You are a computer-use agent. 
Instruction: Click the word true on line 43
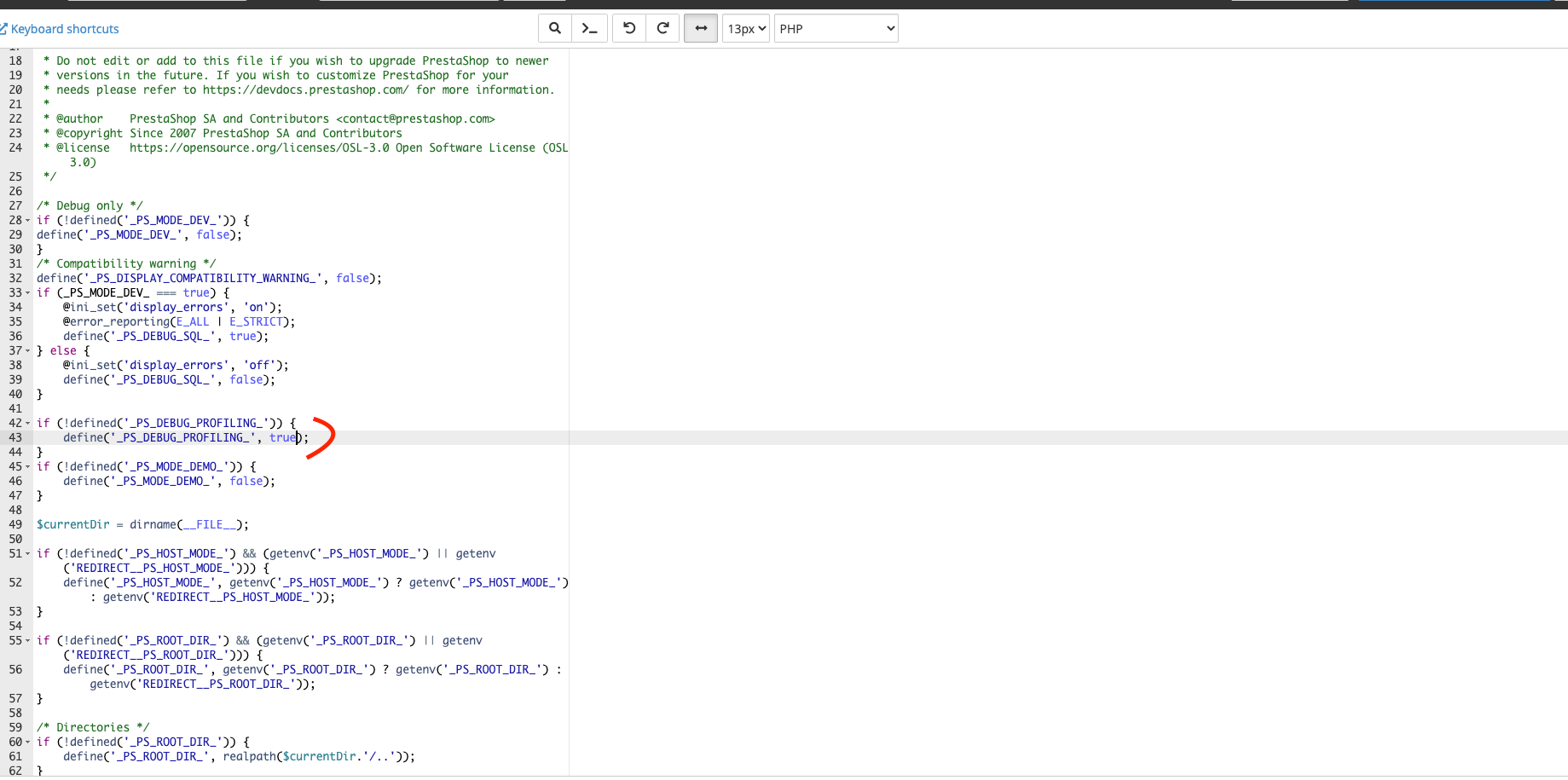[282, 437]
